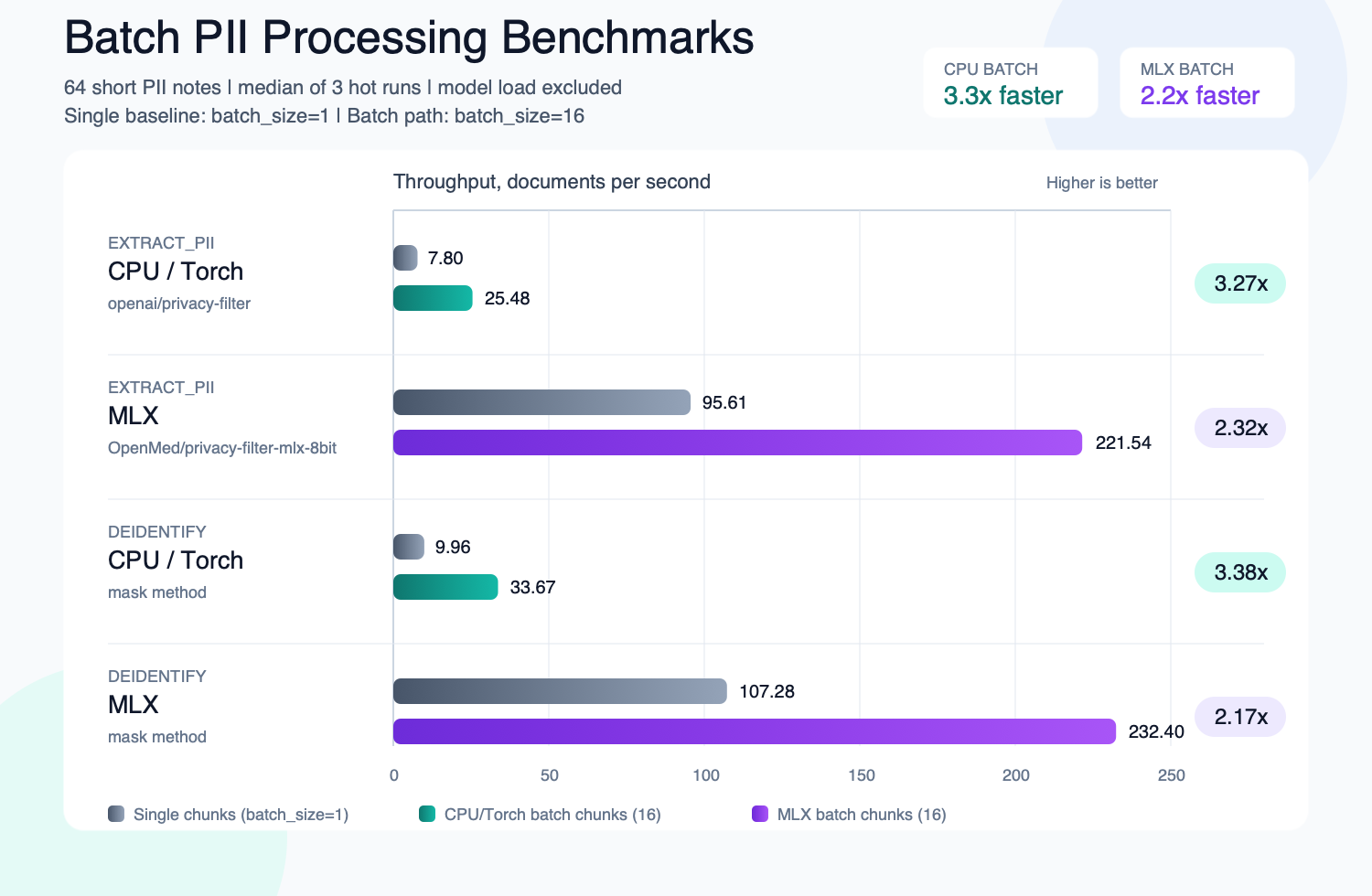Click the purple MLX batch legend swatch
The image size is (1372, 896).
click(760, 814)
